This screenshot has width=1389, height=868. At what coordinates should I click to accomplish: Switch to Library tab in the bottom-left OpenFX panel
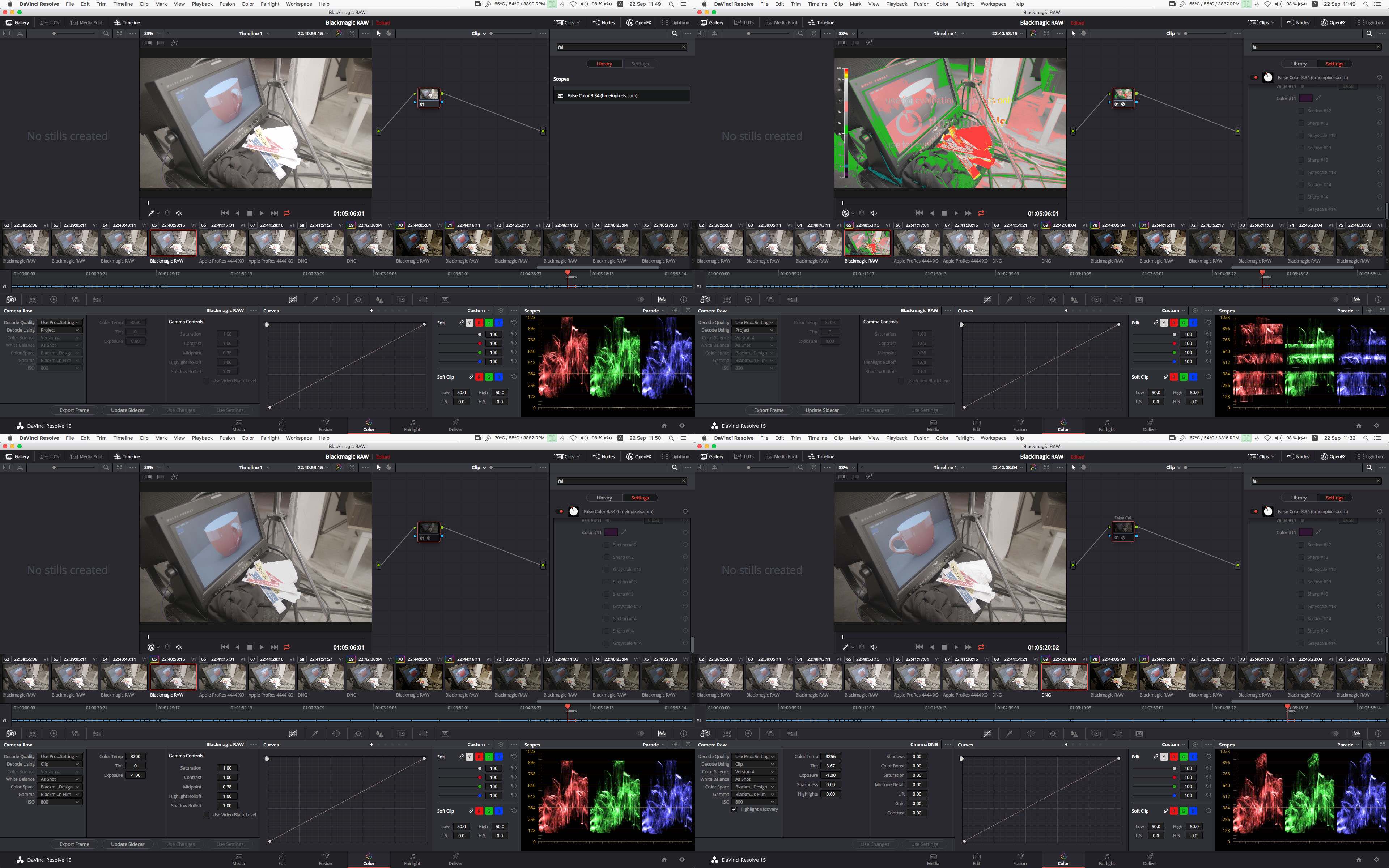(x=604, y=498)
